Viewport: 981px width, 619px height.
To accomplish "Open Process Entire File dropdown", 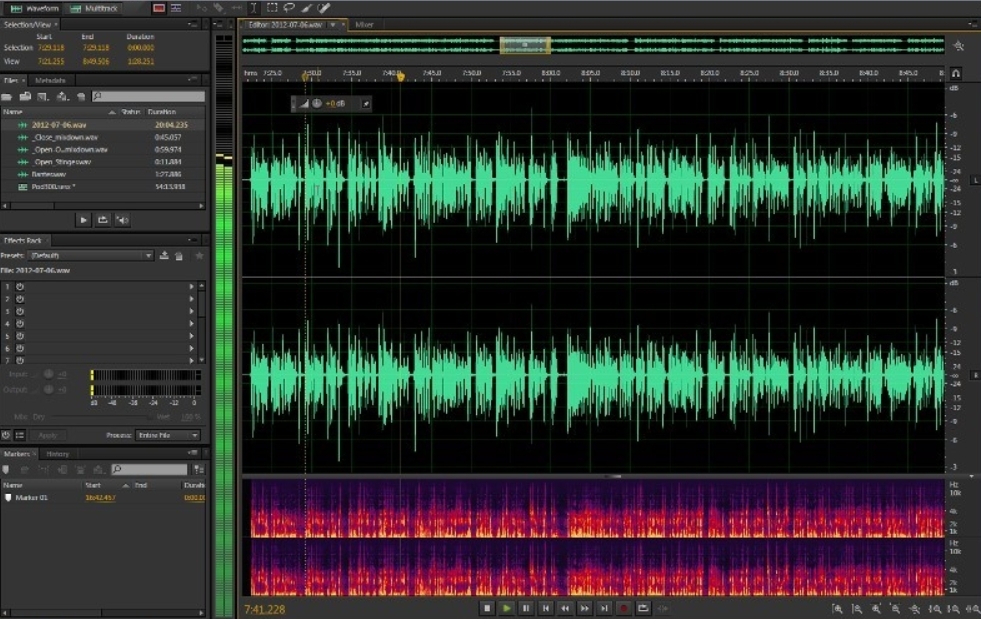I will point(168,435).
